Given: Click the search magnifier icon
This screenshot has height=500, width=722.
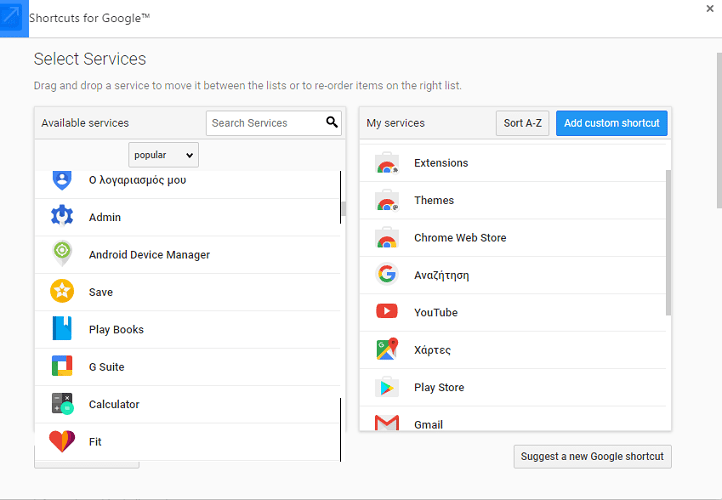Looking at the screenshot, I should click(332, 122).
